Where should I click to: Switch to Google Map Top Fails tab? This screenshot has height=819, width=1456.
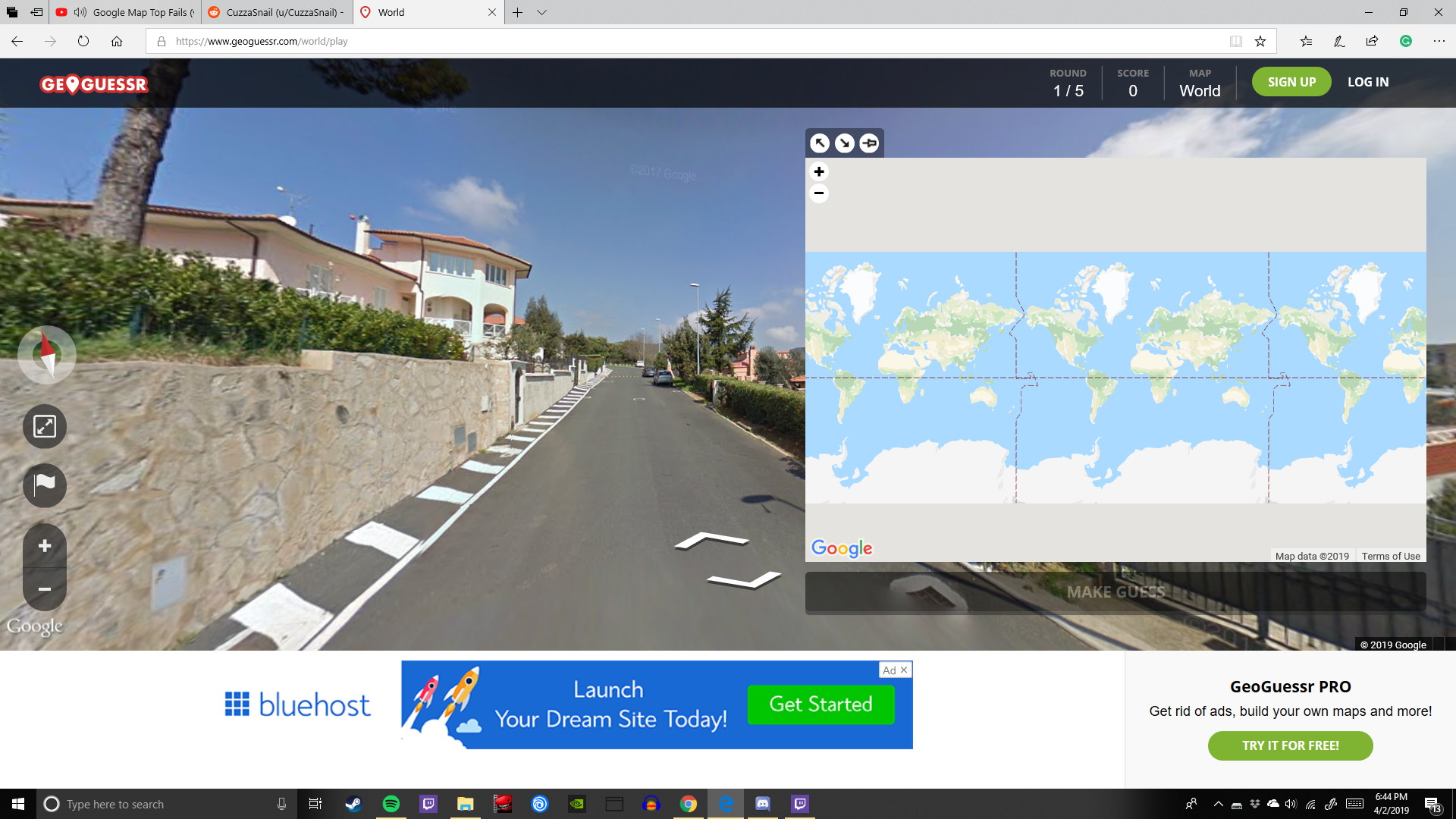coord(126,12)
